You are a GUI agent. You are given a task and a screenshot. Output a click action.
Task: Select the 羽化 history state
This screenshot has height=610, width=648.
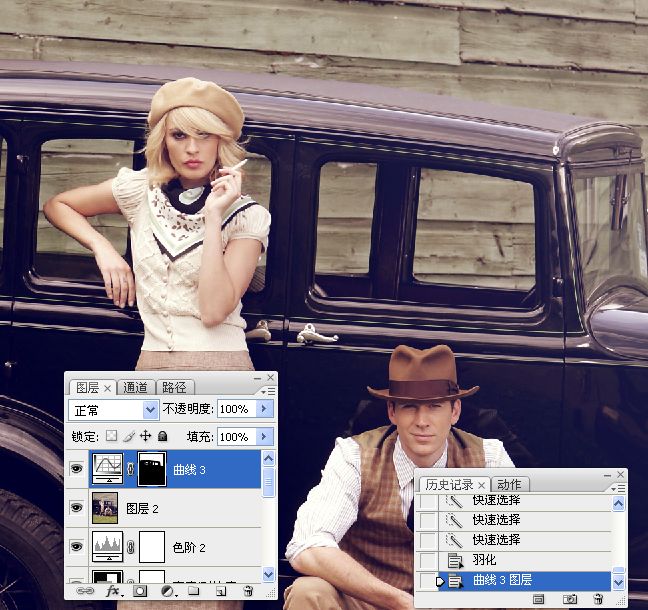[485, 560]
